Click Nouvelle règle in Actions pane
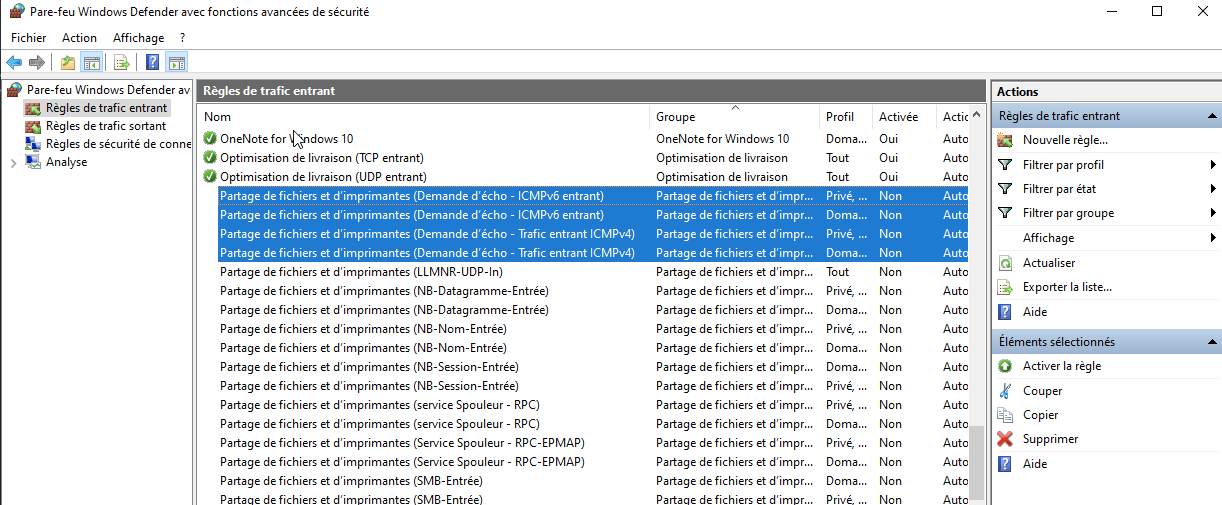 (1064, 140)
